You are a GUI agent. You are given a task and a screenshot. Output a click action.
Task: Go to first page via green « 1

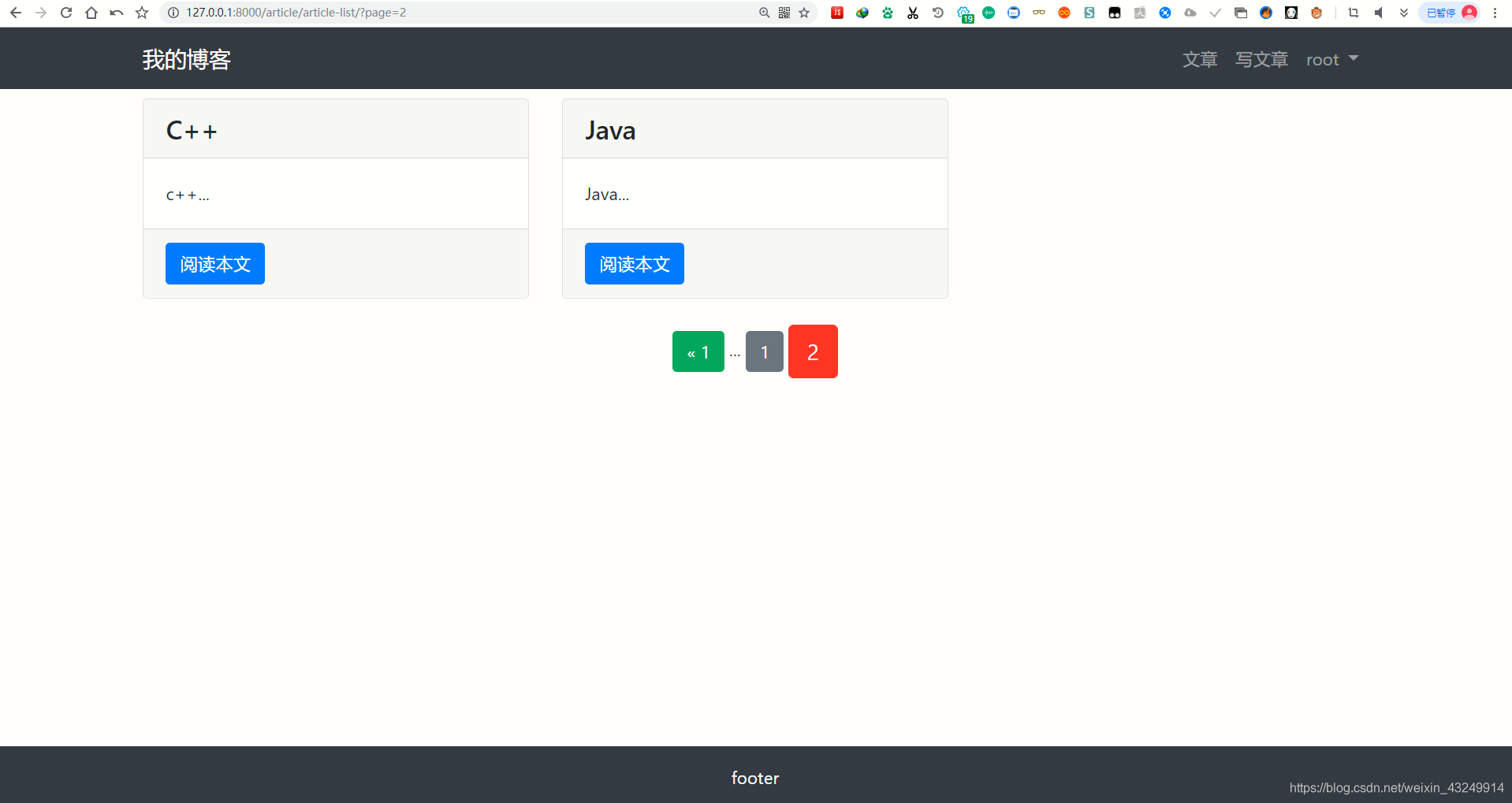pos(698,351)
